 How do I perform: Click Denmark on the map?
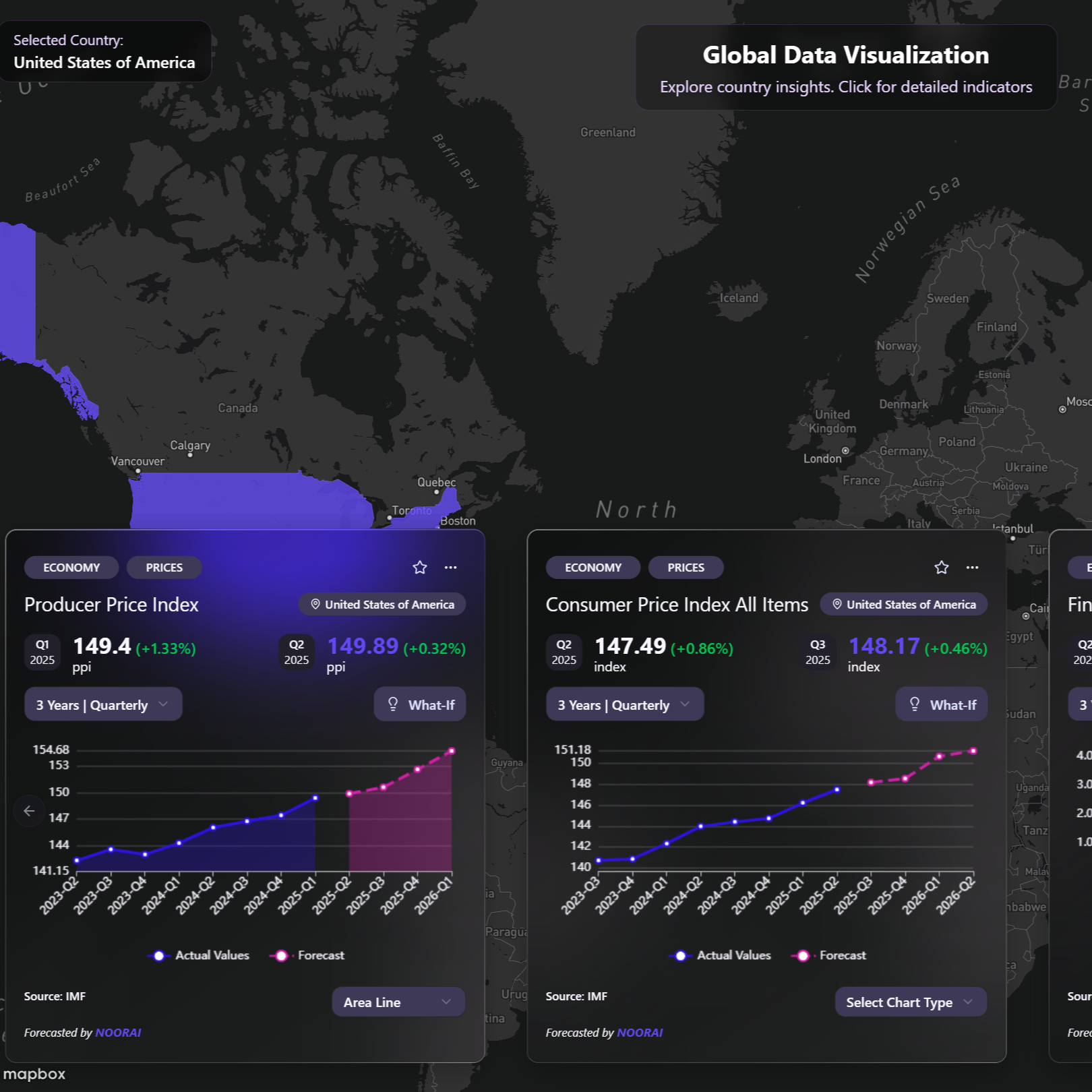(x=904, y=404)
